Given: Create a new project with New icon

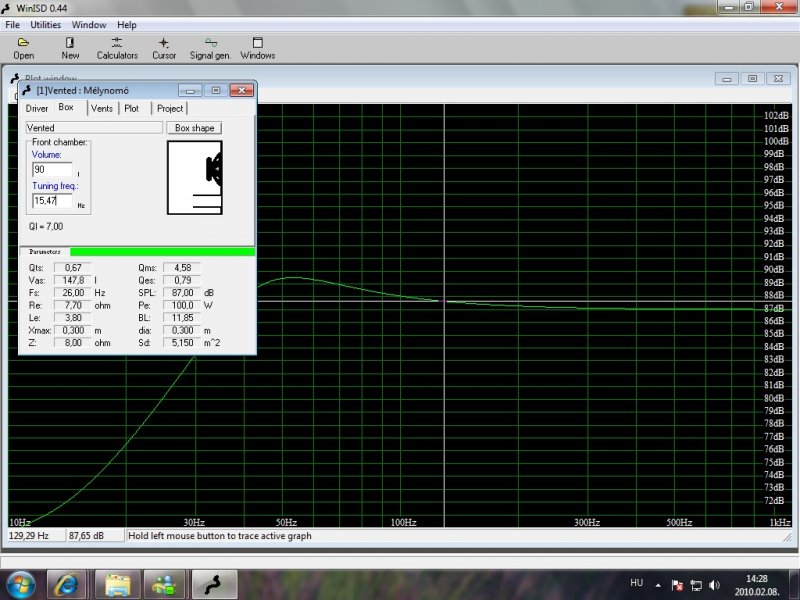Looking at the screenshot, I should click(x=70, y=48).
